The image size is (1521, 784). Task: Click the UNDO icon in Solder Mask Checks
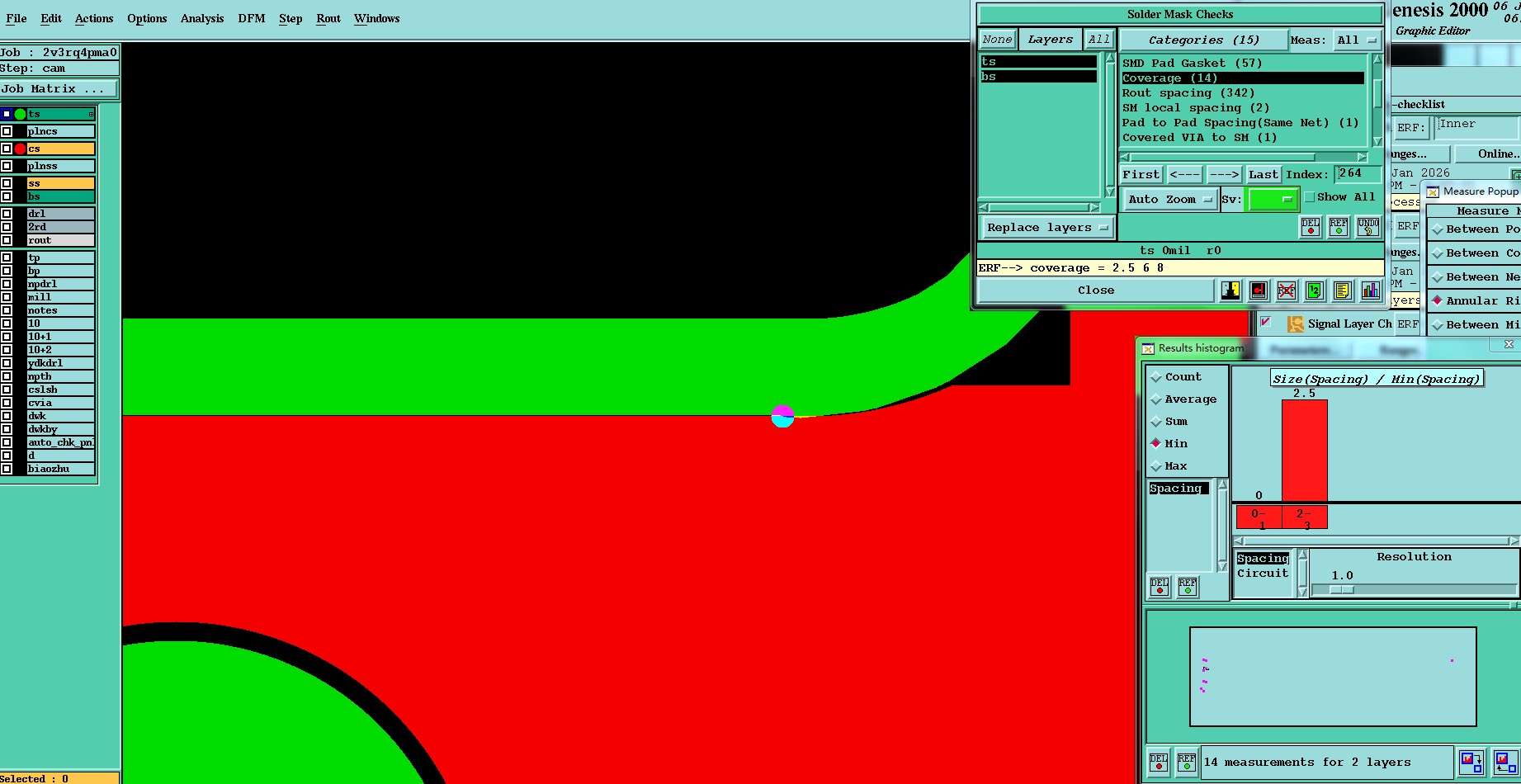1368,227
